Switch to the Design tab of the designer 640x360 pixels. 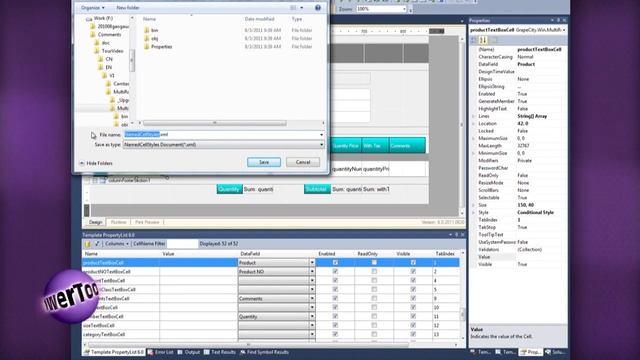pos(96,222)
